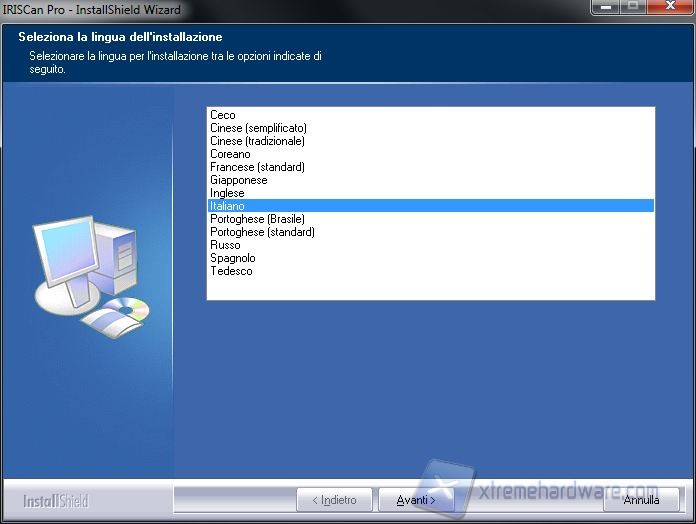This screenshot has height=524, width=696.
Task: Choose Tedesco from the language list
Action: (231, 271)
